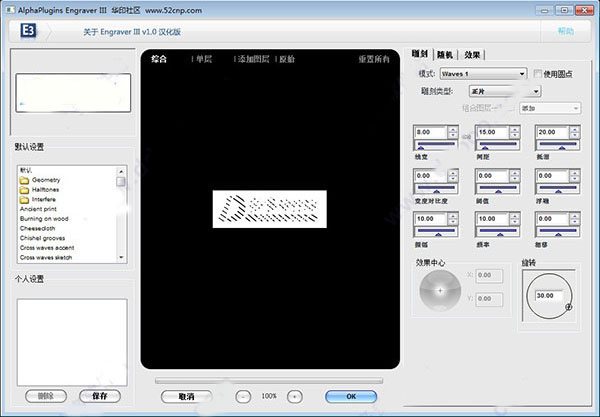Select the 综合 preview mode

[x=159, y=59]
